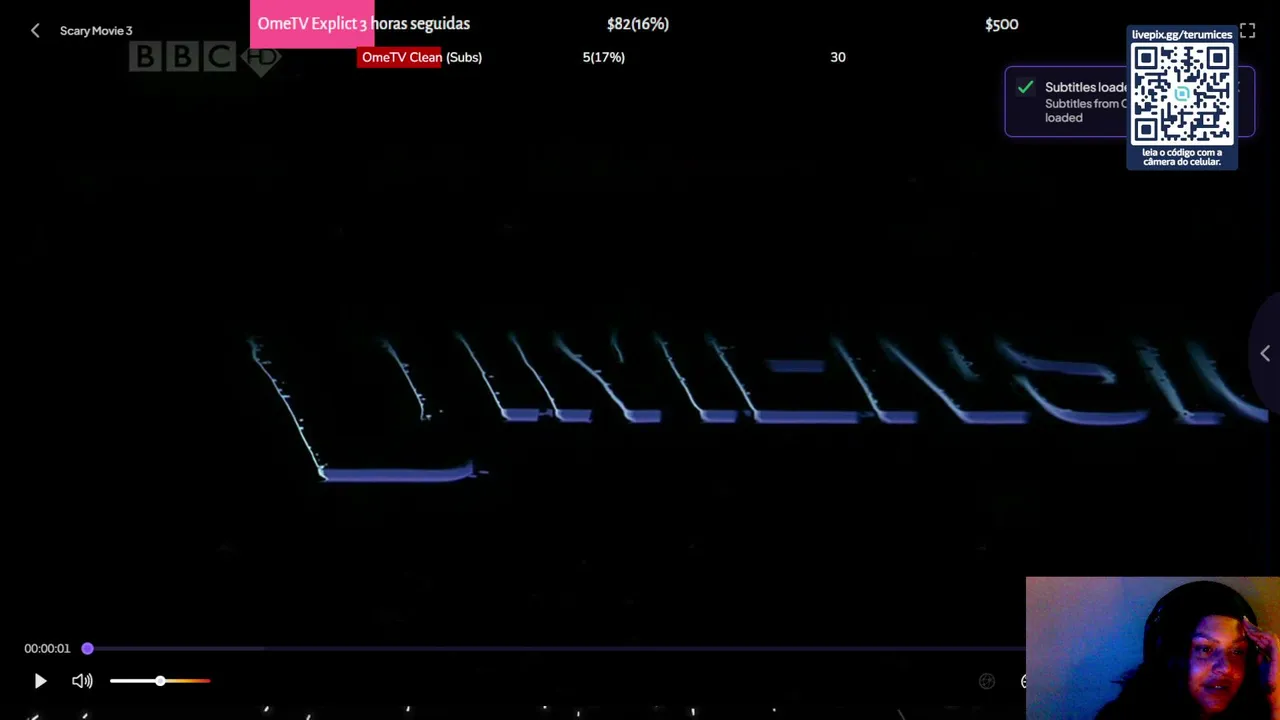The width and height of the screenshot is (1280, 720).
Task: Go back using the top-left arrow
Action: coord(35,31)
